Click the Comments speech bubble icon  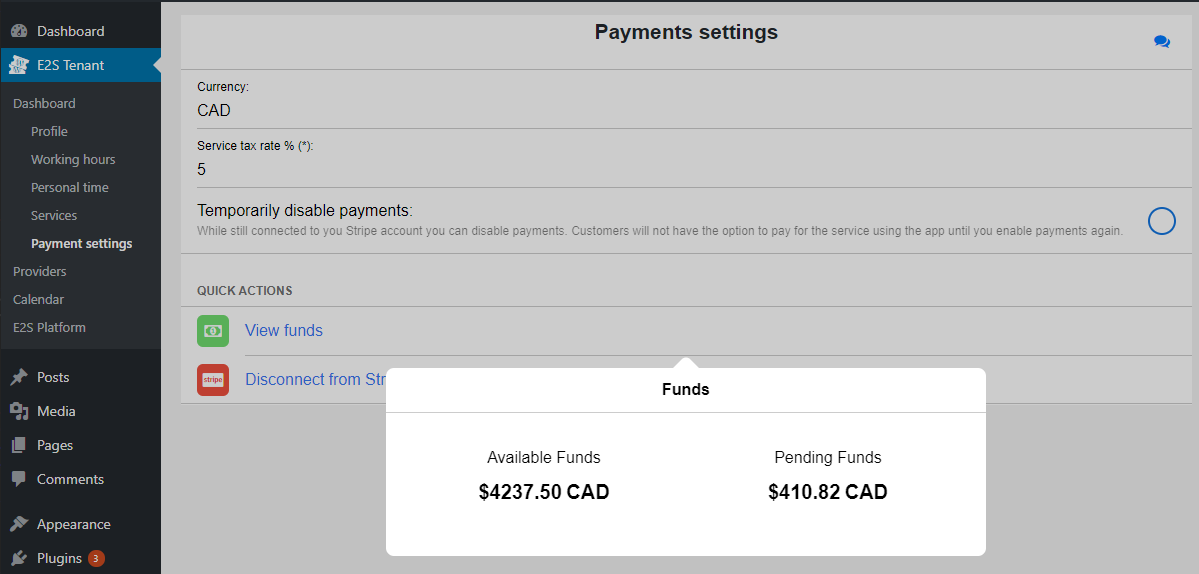tap(19, 479)
